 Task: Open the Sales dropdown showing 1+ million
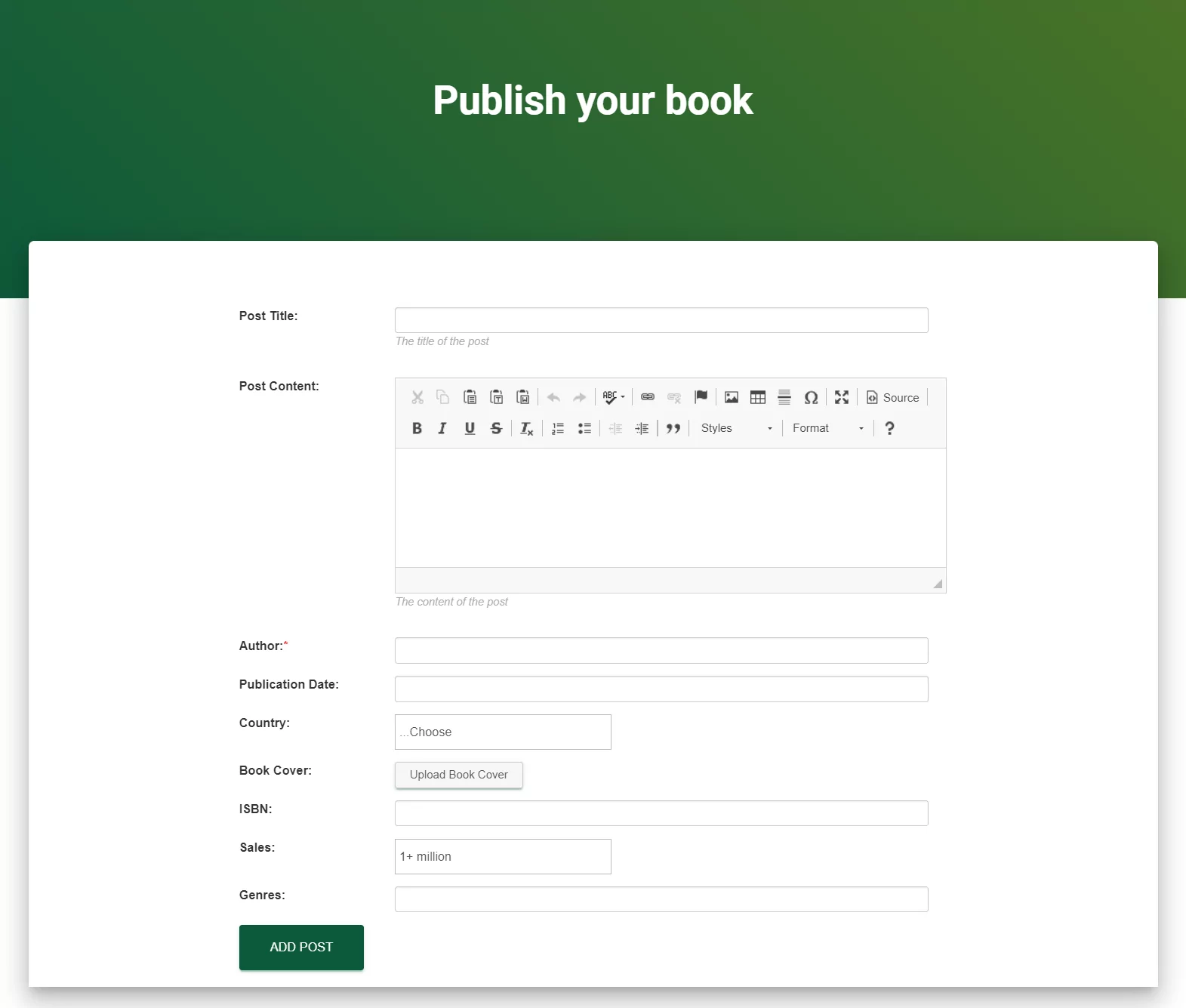(x=503, y=856)
